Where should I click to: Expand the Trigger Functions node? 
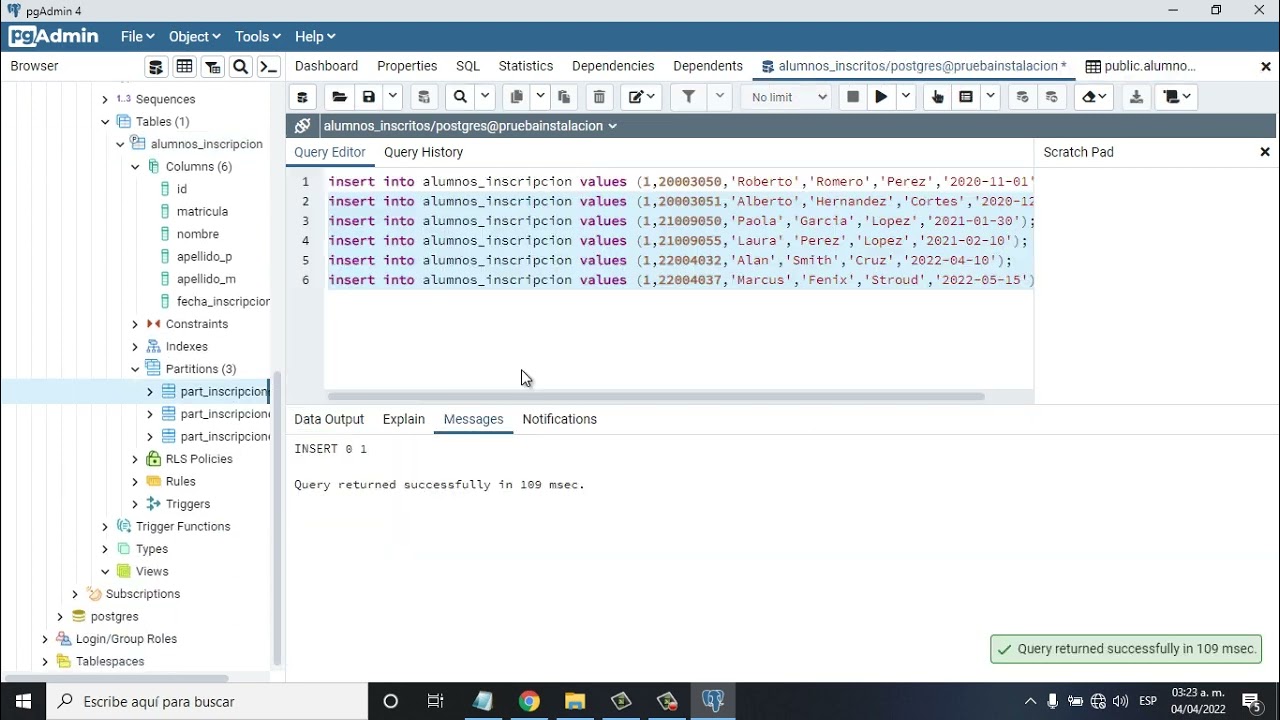point(105,527)
